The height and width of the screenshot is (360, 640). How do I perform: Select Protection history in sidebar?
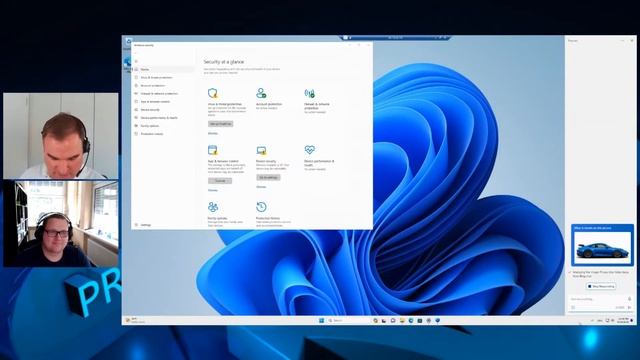point(164,134)
